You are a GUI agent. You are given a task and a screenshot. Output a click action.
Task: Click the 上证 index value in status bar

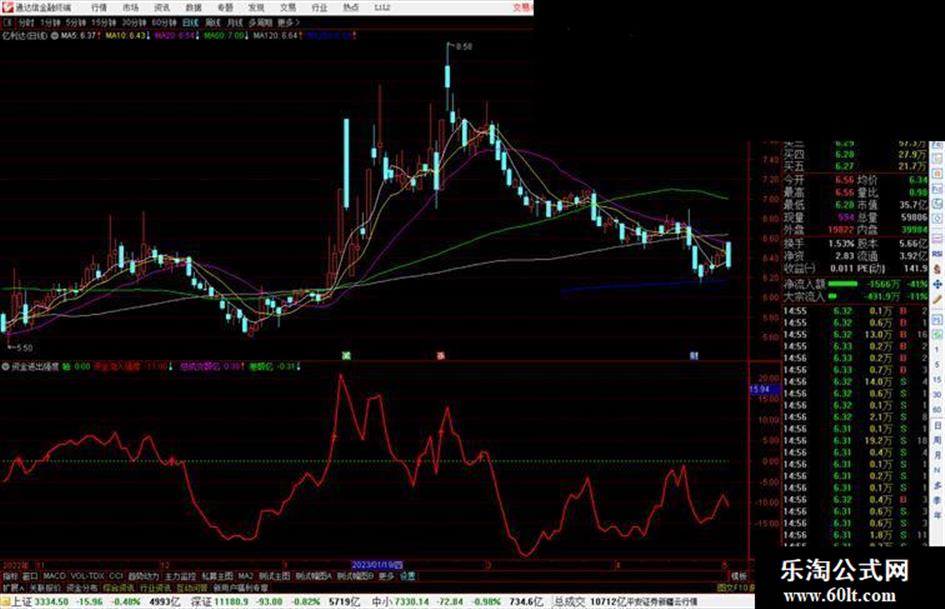click(51, 601)
